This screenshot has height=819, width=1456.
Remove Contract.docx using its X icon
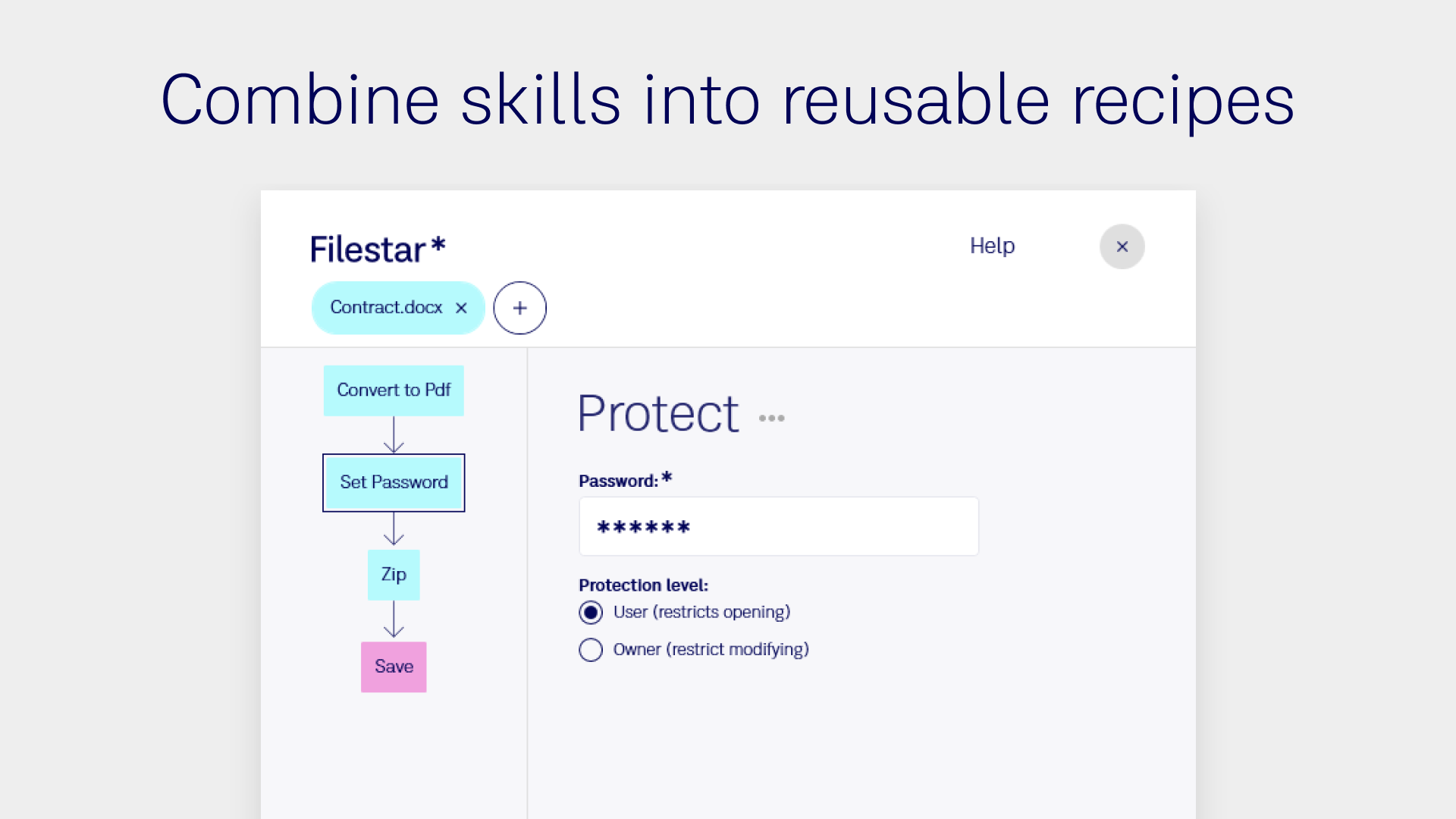[x=462, y=308]
